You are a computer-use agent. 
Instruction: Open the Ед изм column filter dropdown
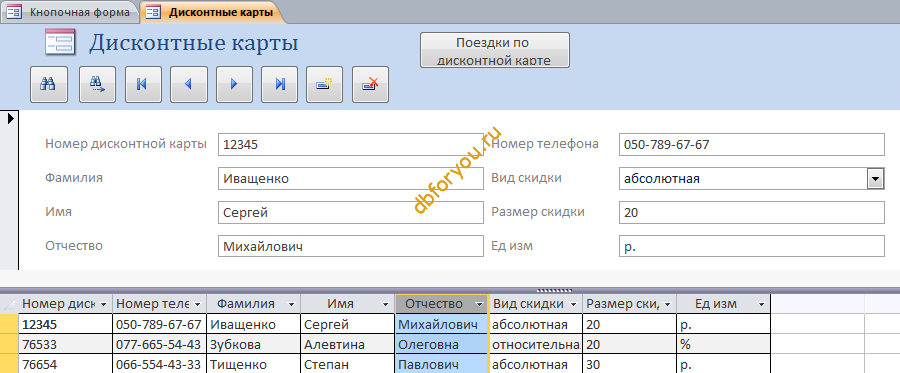coord(761,304)
